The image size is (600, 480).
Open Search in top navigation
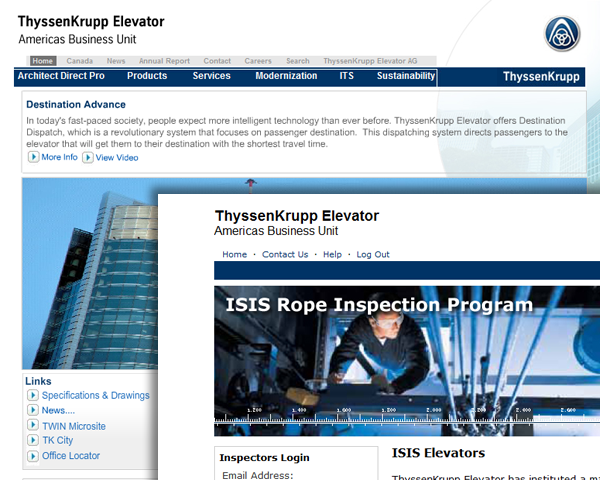298,61
